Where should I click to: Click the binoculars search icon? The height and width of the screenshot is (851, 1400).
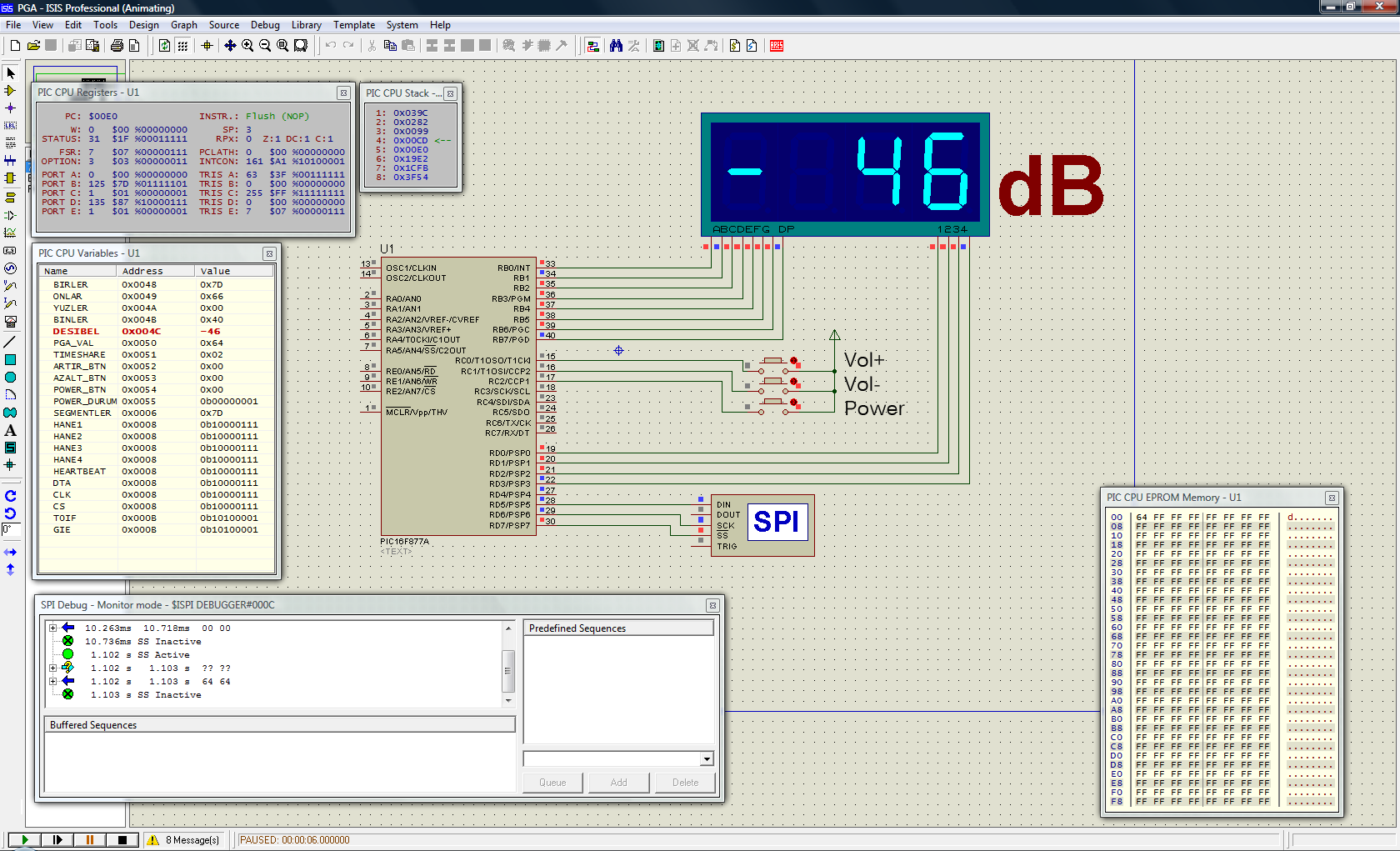tap(616, 46)
